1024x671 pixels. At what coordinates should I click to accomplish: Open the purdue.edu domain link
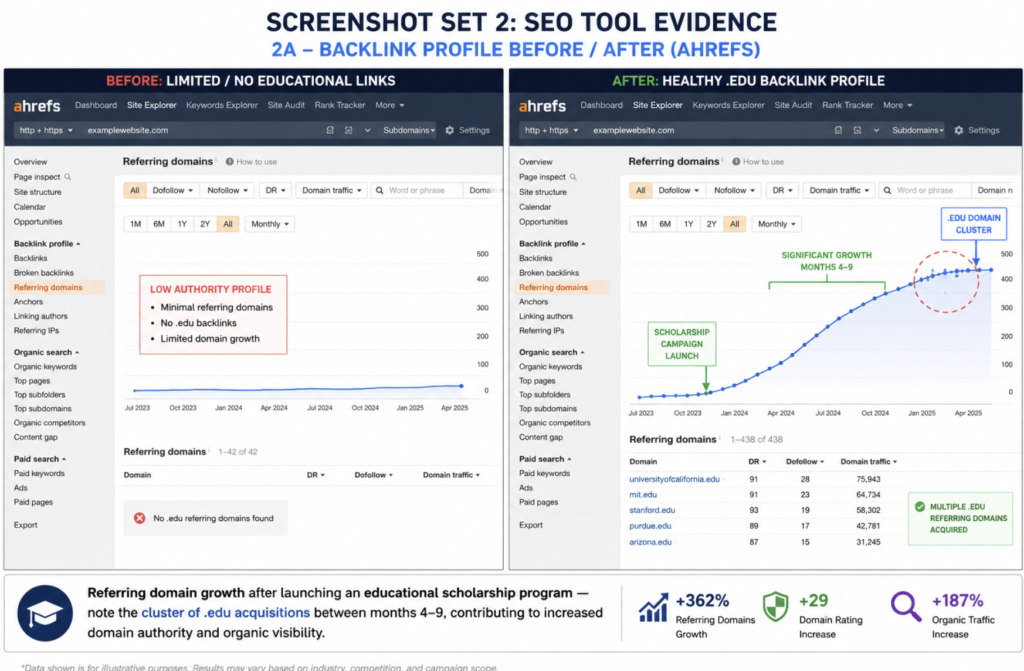click(650, 526)
